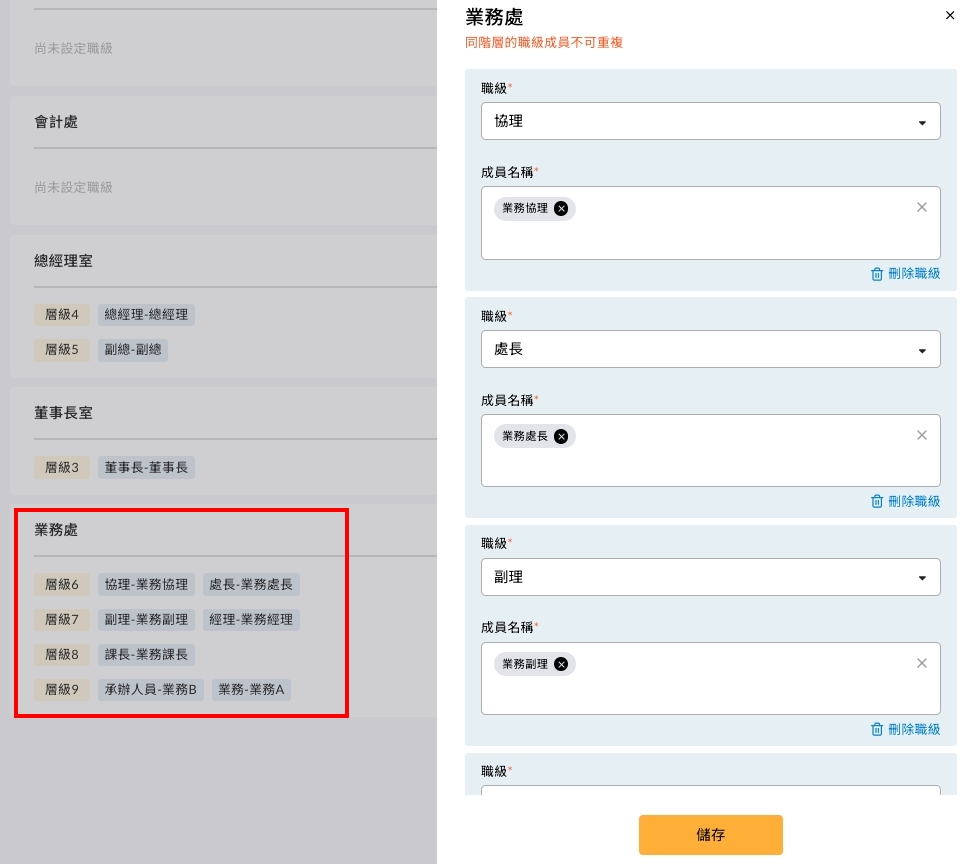This screenshot has height=864, width=973.
Task: Focus the member name field containing 業務處長
Action: (x=711, y=451)
